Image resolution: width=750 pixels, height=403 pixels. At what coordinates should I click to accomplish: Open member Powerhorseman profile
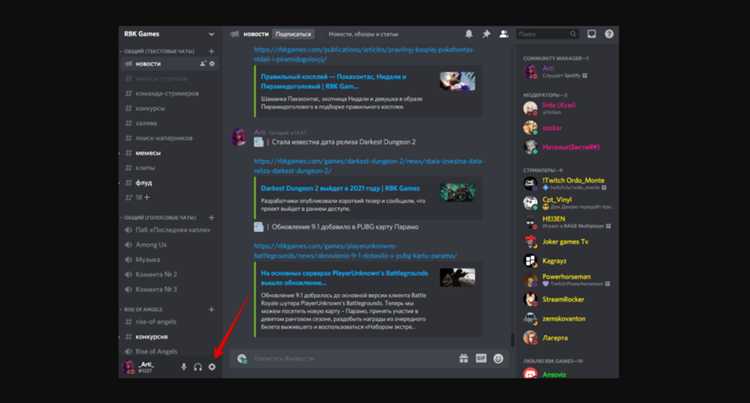click(568, 280)
